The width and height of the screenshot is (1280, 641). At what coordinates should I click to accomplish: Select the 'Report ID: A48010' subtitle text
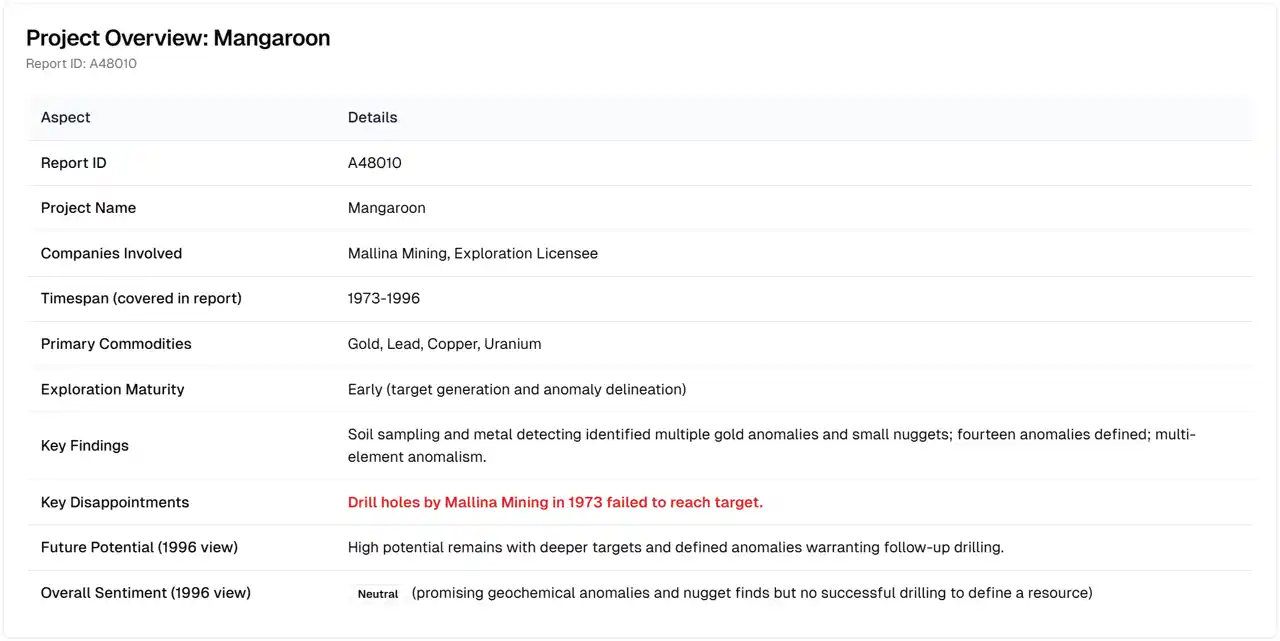tap(81, 64)
